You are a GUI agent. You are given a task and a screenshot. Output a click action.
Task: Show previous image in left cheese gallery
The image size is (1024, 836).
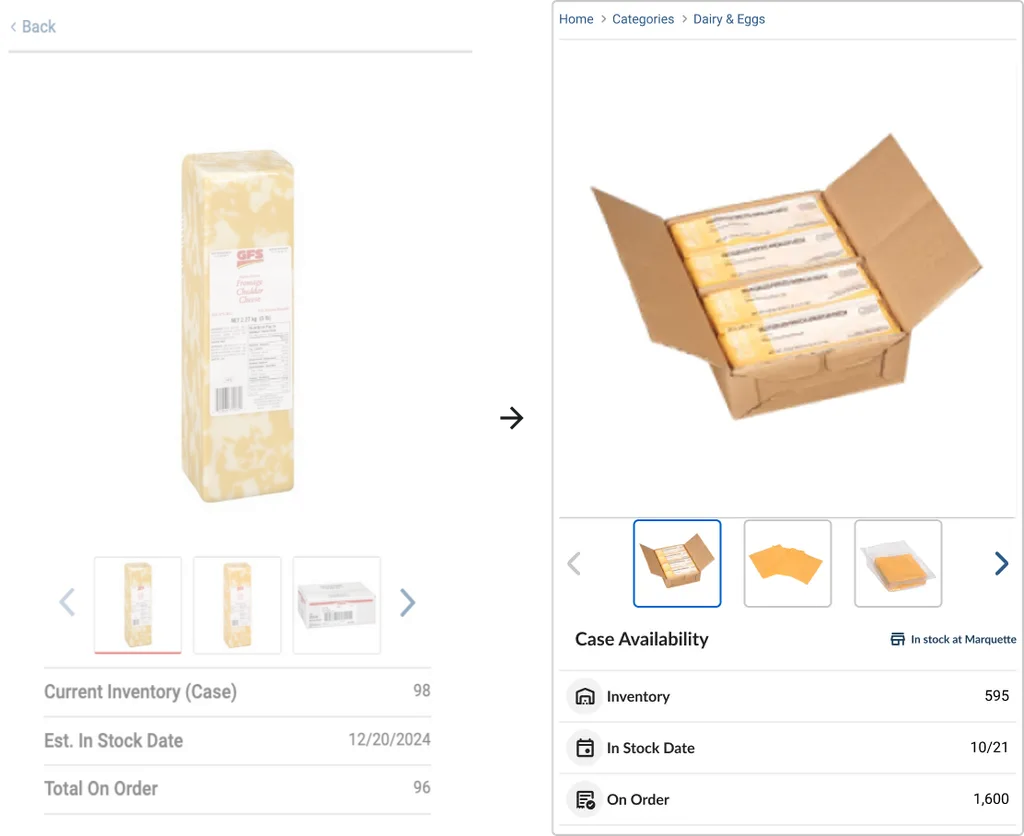click(67, 602)
